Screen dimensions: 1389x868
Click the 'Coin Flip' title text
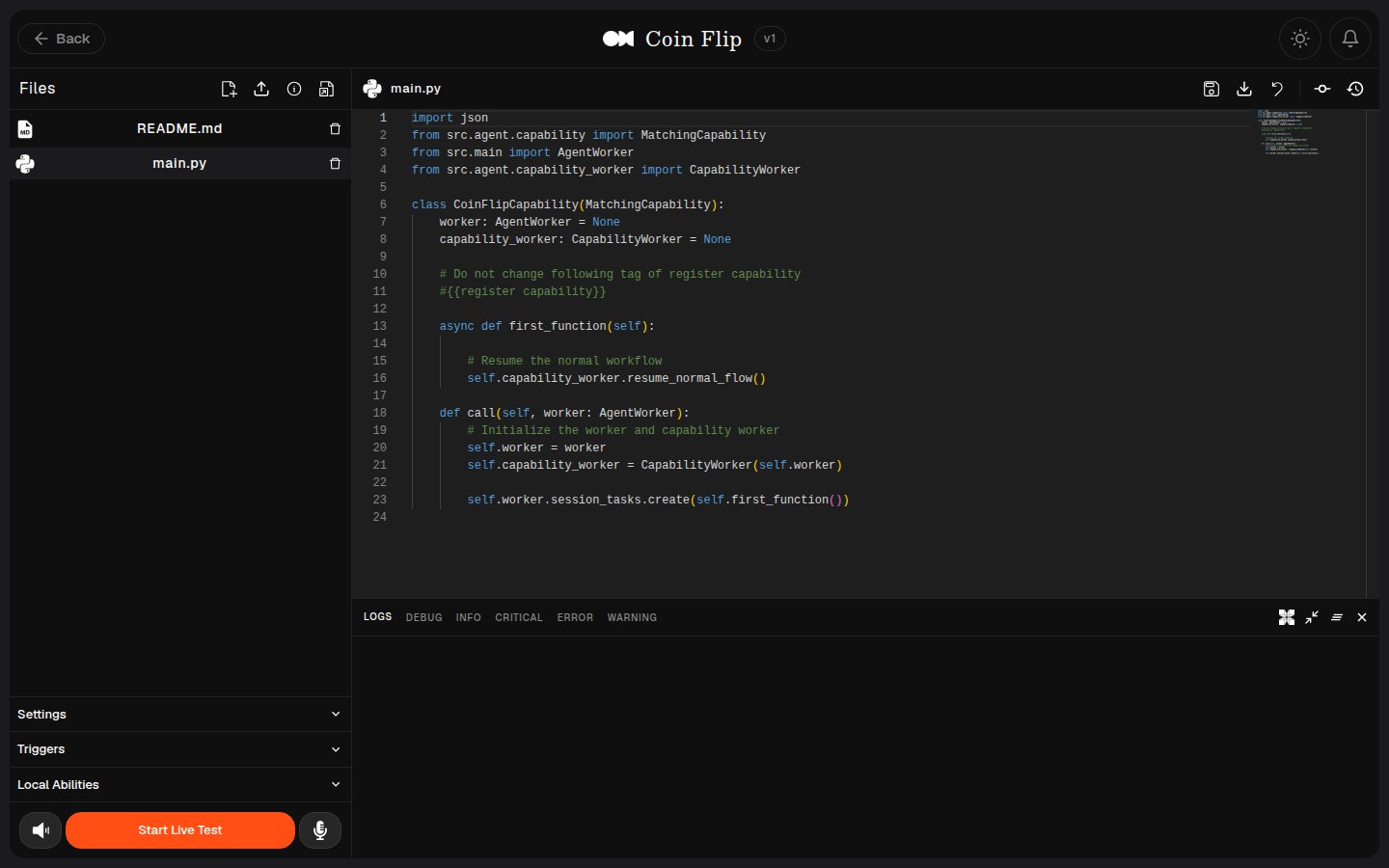pyautogui.click(x=694, y=39)
